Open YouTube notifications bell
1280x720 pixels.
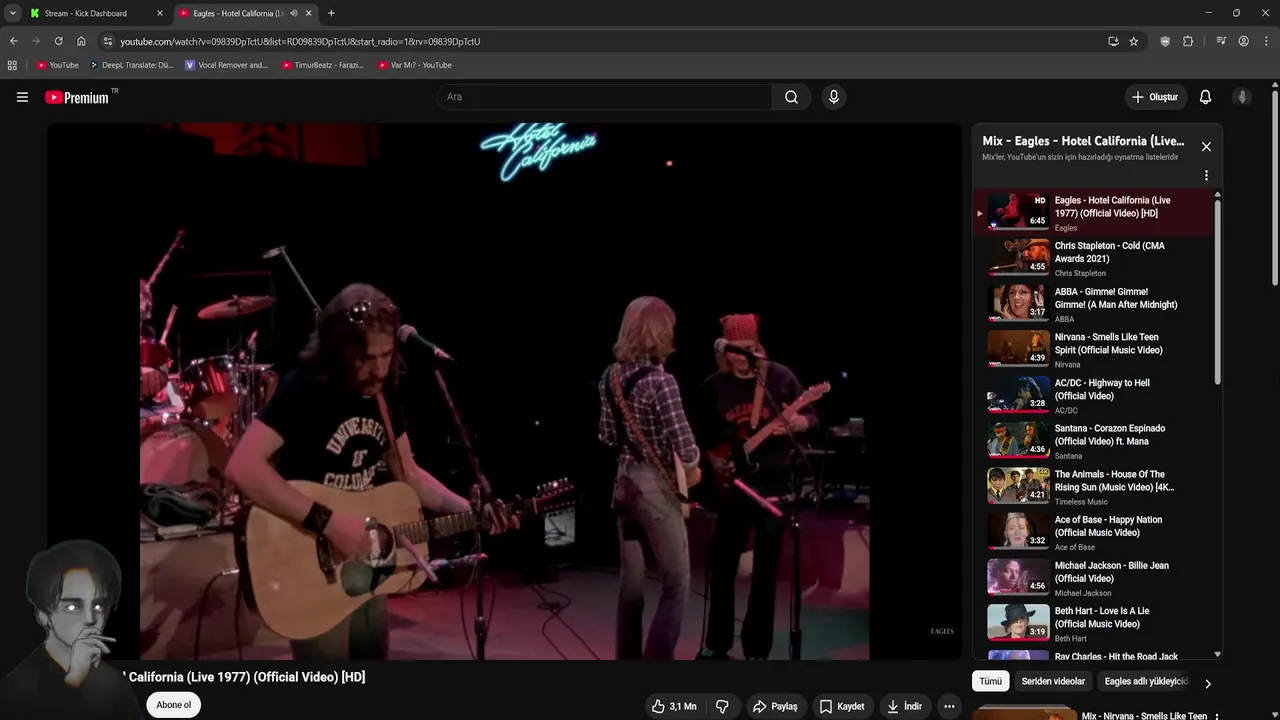click(1205, 97)
